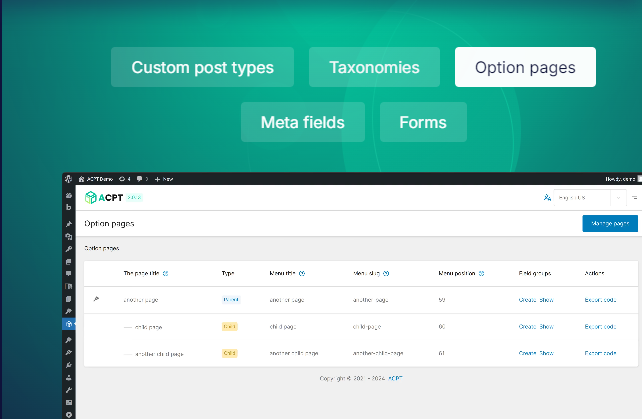The width and height of the screenshot is (642, 419).
Task: Click the info icon beside Menu position
Action: point(484,272)
